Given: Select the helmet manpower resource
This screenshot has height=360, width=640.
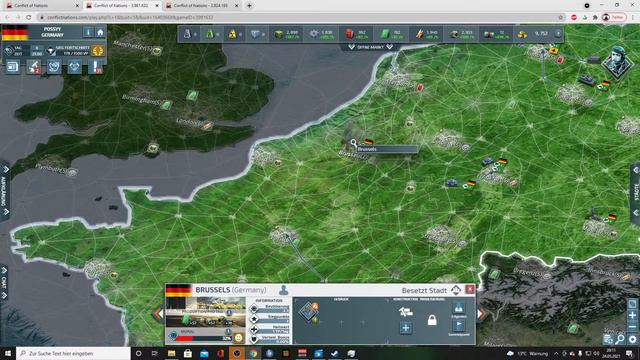Looking at the screenshot, I should pyautogui.click(x=454, y=34).
